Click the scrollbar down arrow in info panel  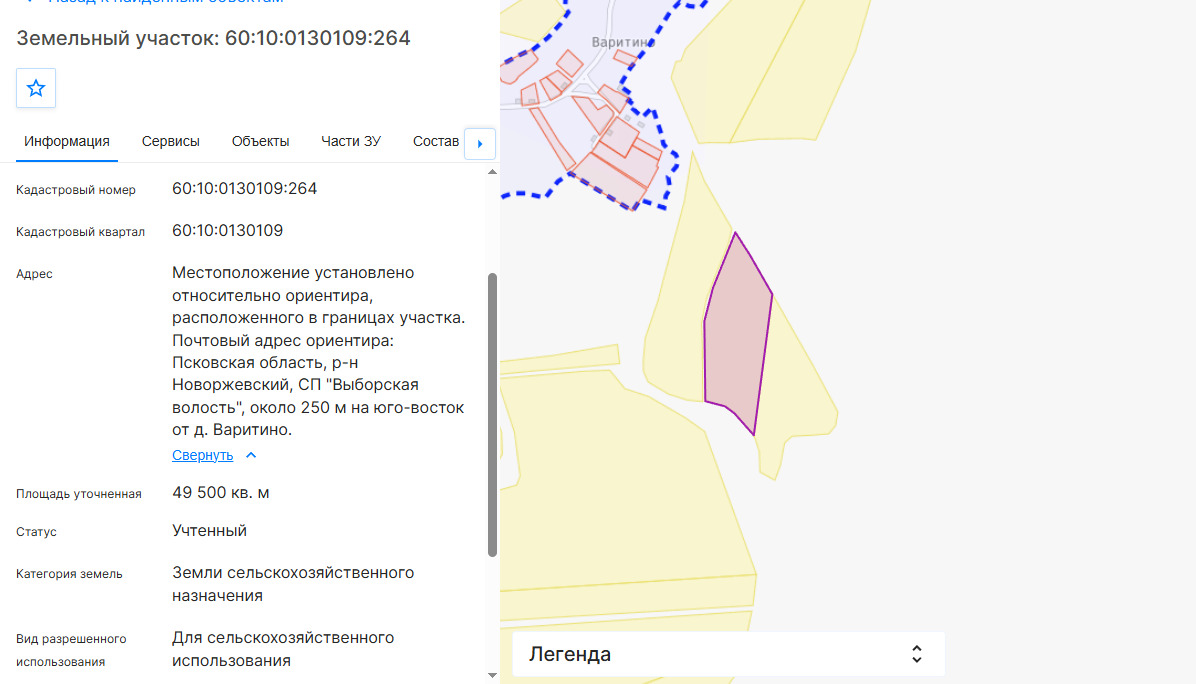[492, 675]
